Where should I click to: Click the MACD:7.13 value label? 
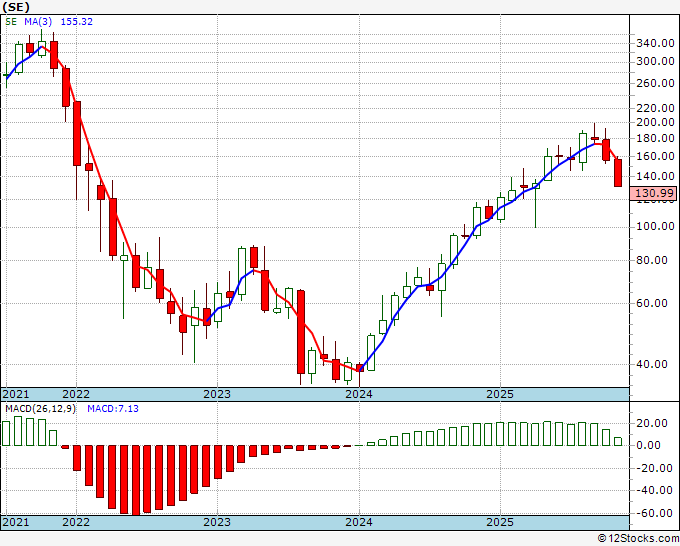[x=113, y=409]
